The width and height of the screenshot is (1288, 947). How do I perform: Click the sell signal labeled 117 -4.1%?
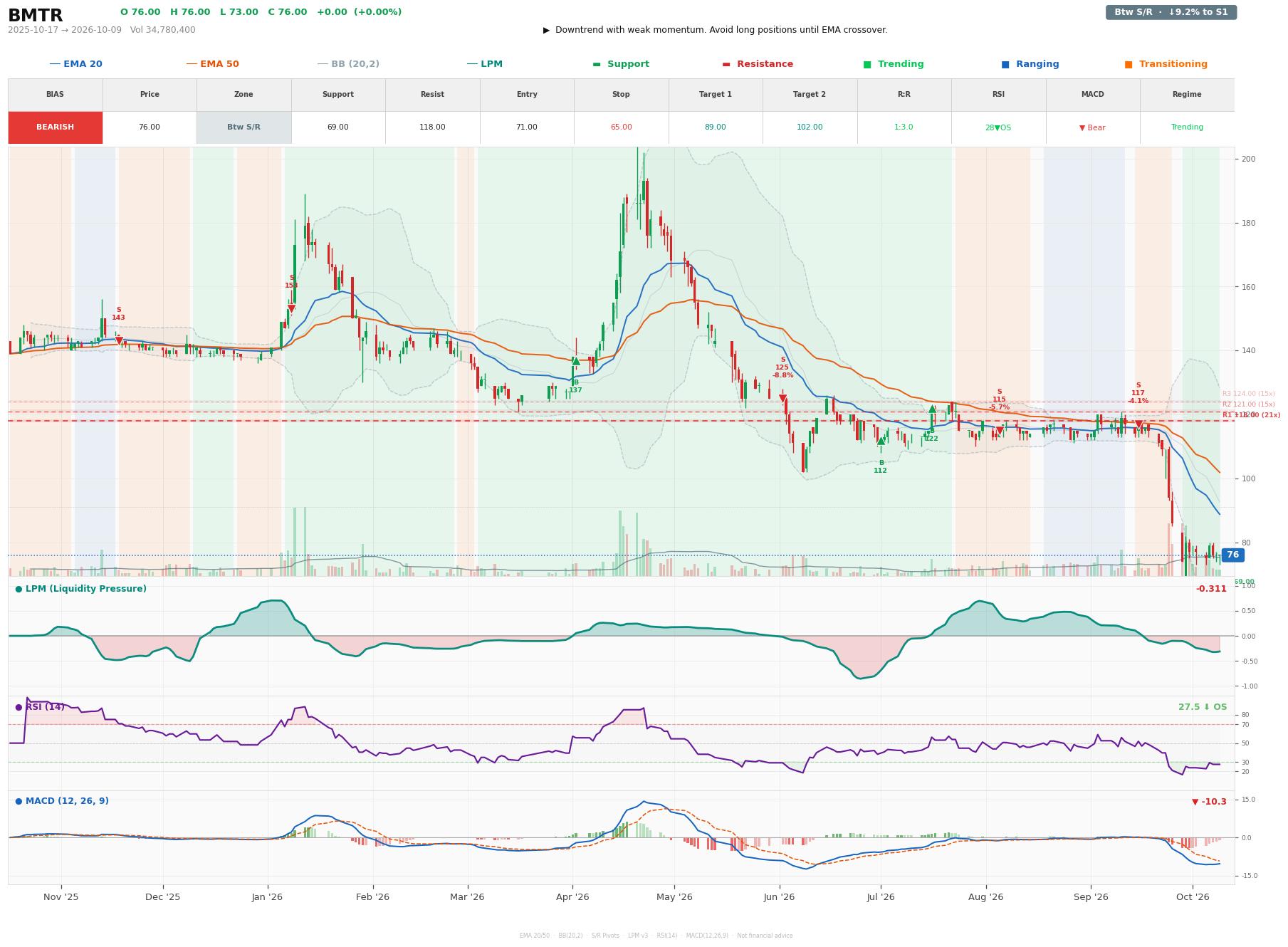pyautogui.click(x=1138, y=424)
